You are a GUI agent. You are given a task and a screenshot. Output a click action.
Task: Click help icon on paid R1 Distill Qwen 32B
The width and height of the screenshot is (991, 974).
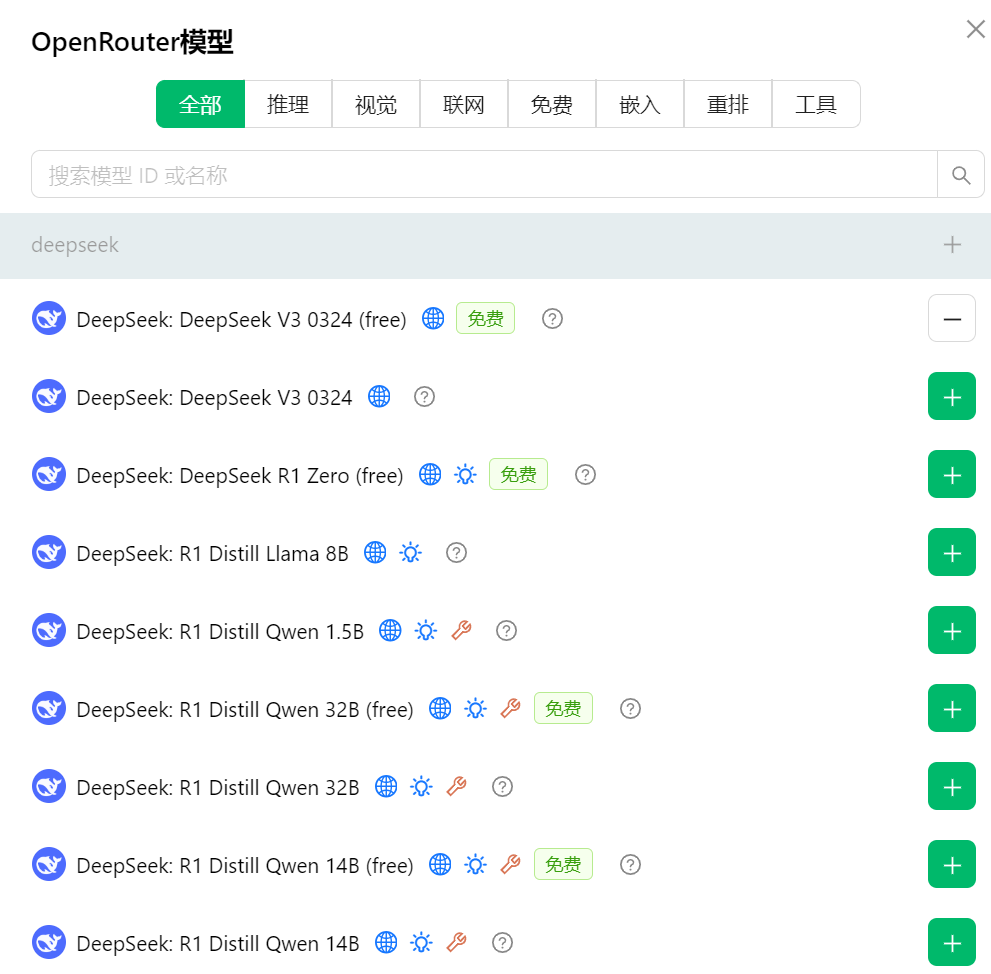(x=502, y=787)
